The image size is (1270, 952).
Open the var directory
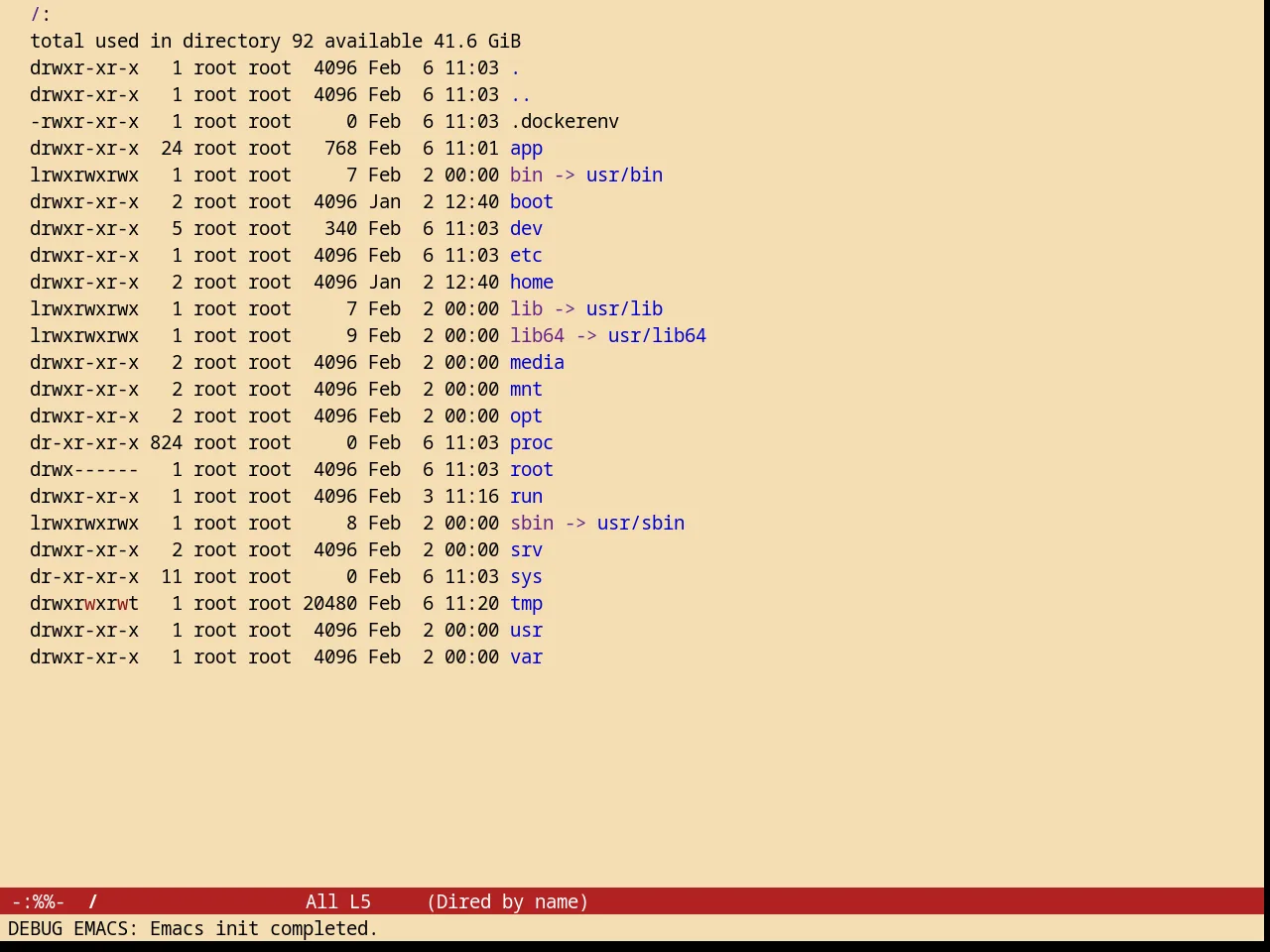click(x=526, y=657)
